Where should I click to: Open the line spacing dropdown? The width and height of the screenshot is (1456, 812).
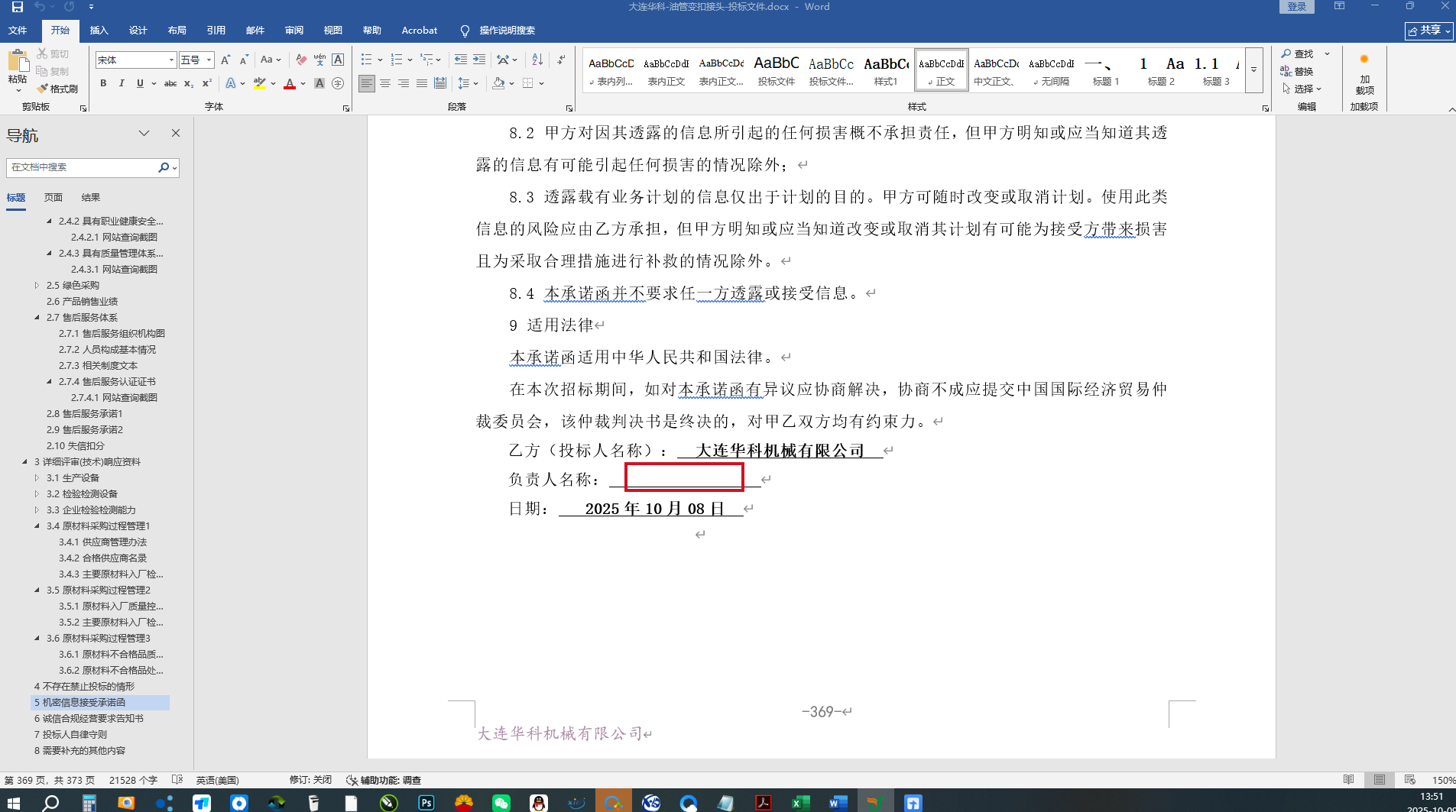pyautogui.click(x=467, y=83)
